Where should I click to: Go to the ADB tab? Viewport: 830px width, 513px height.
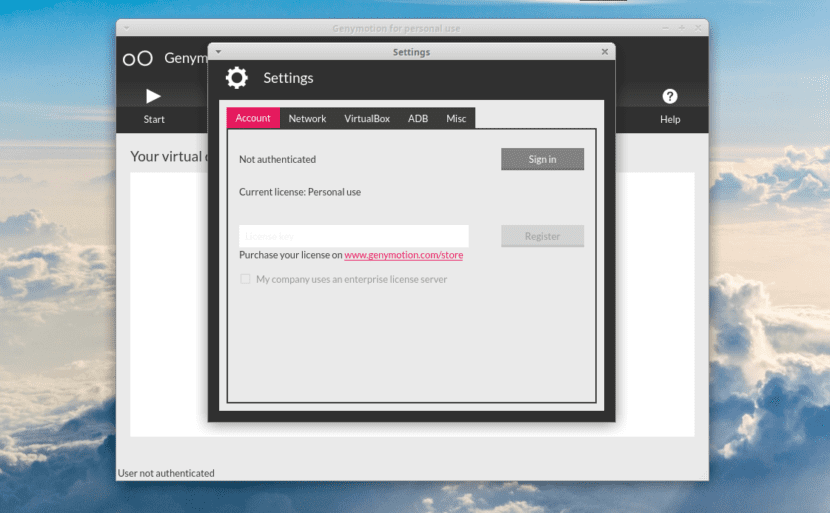pyautogui.click(x=418, y=118)
